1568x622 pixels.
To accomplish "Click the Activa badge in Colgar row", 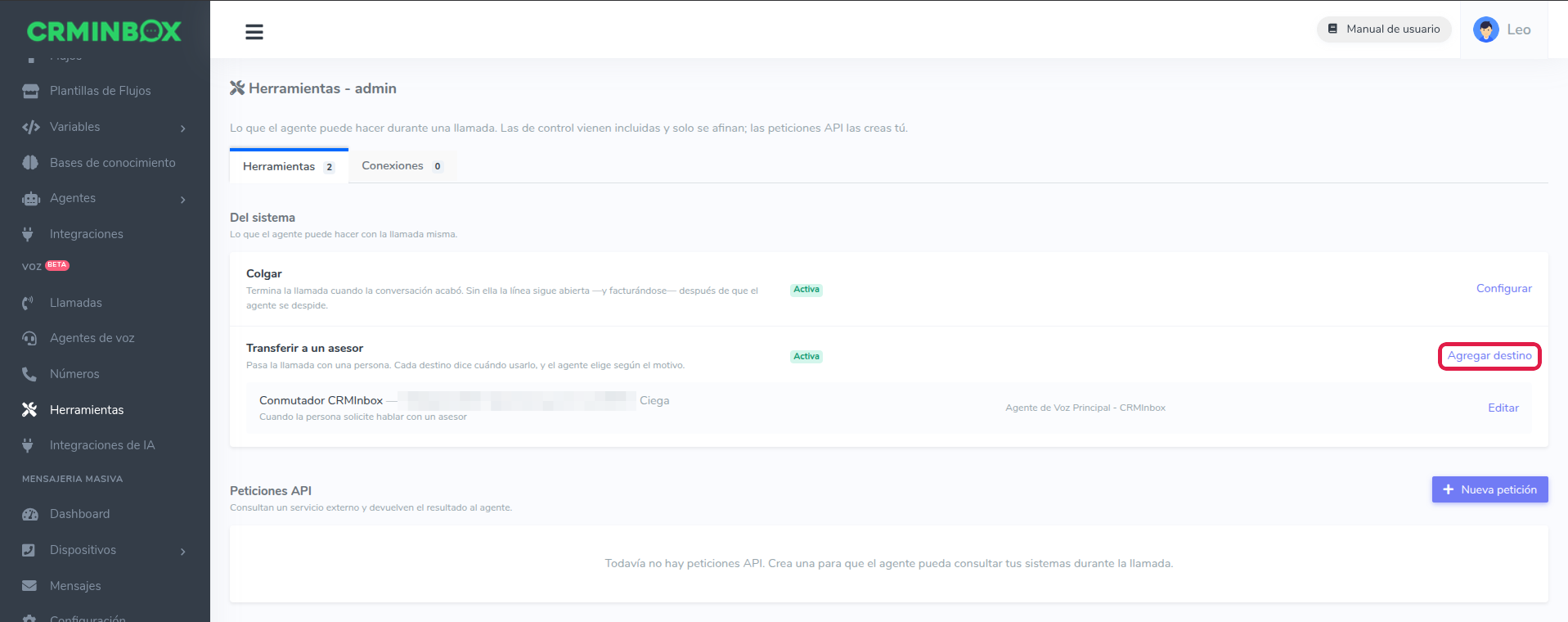I will tap(806, 290).
